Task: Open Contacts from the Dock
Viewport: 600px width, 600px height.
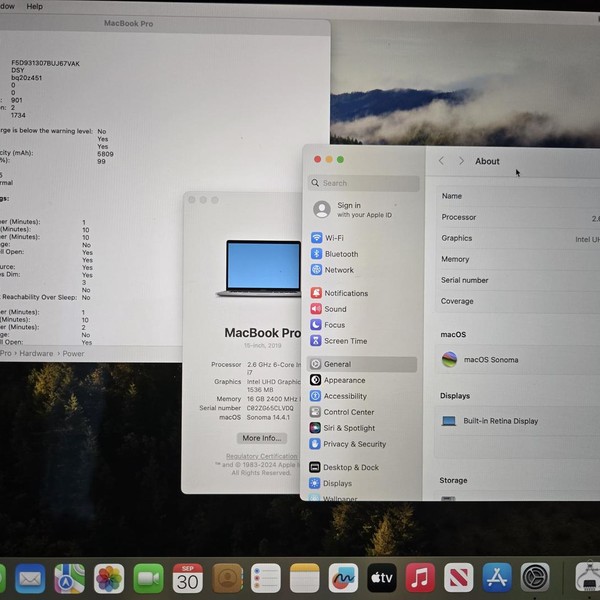Action: (227, 578)
